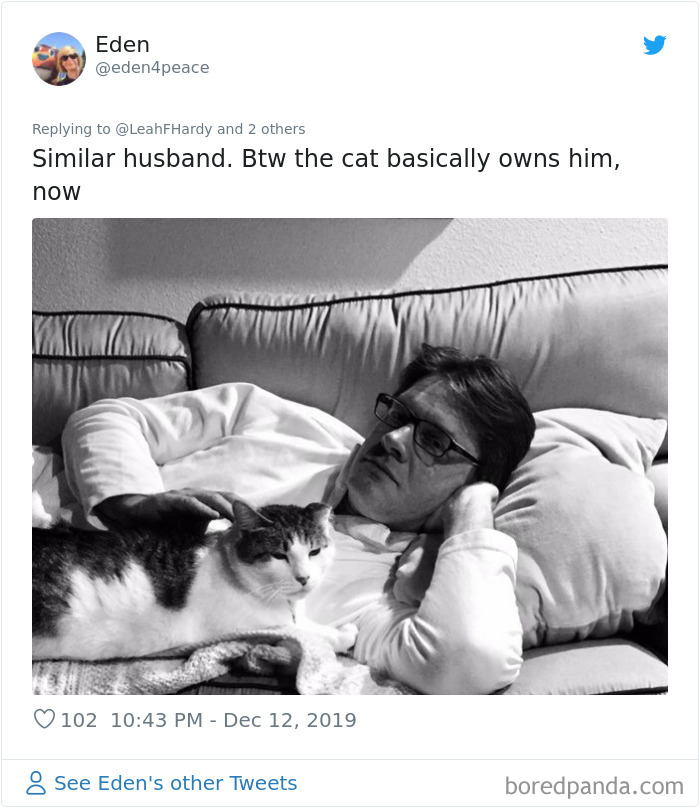The image size is (700, 808).
Task: Click the timestamp '10:43 PM - Dec 12, 2019'
Action: click(x=236, y=718)
